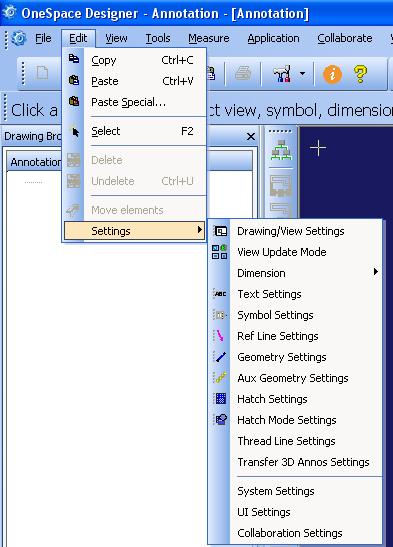
Task: Click the orange Info toolbar icon
Action: point(332,74)
